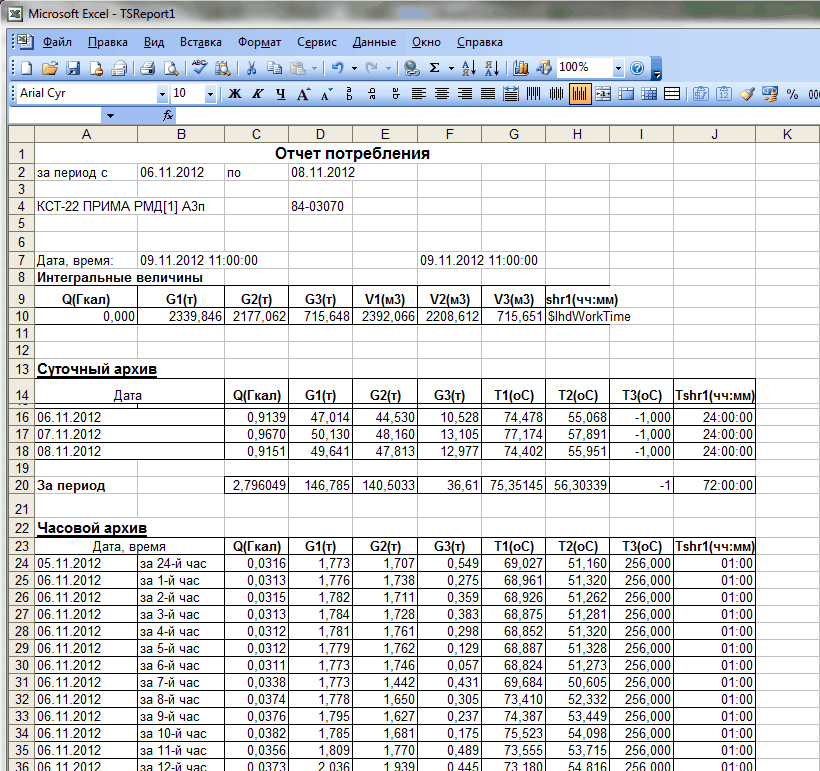Image resolution: width=820 pixels, height=771 pixels.
Task: Run the spelling check (ABC) icon
Action: pos(199,69)
